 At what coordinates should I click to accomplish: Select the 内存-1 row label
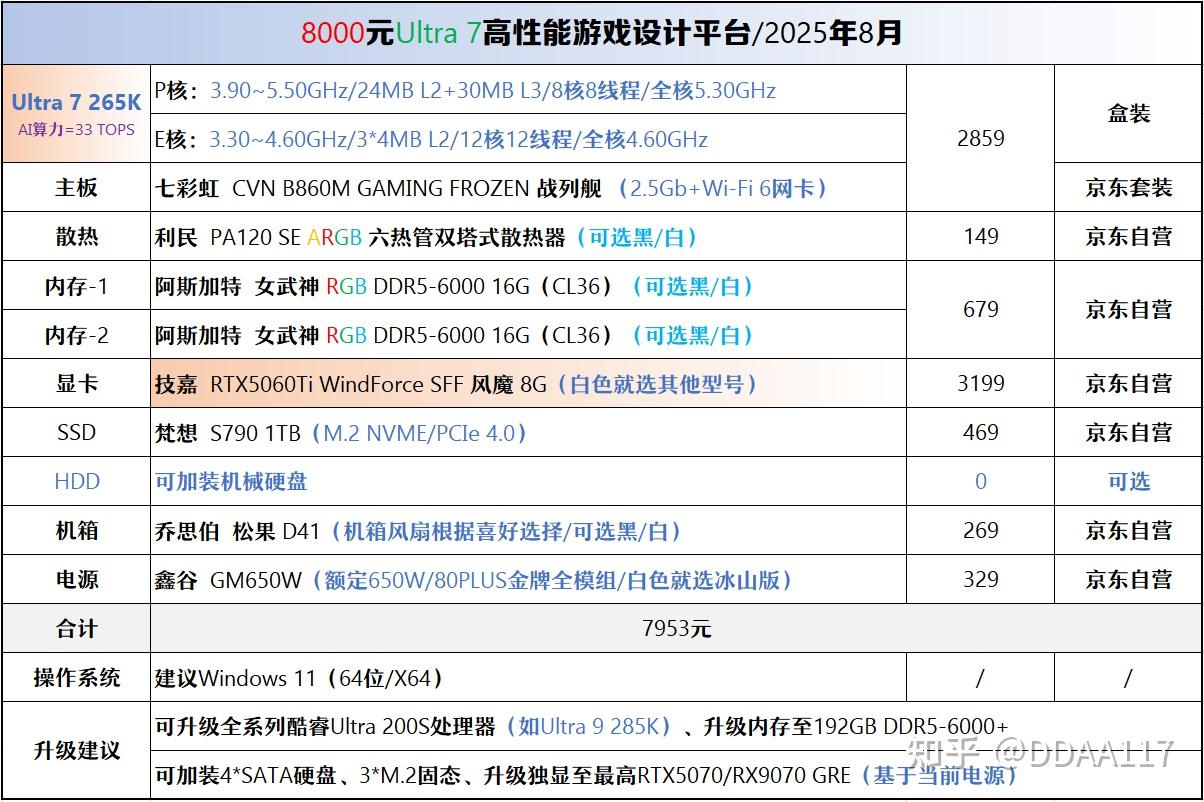tap(76, 286)
